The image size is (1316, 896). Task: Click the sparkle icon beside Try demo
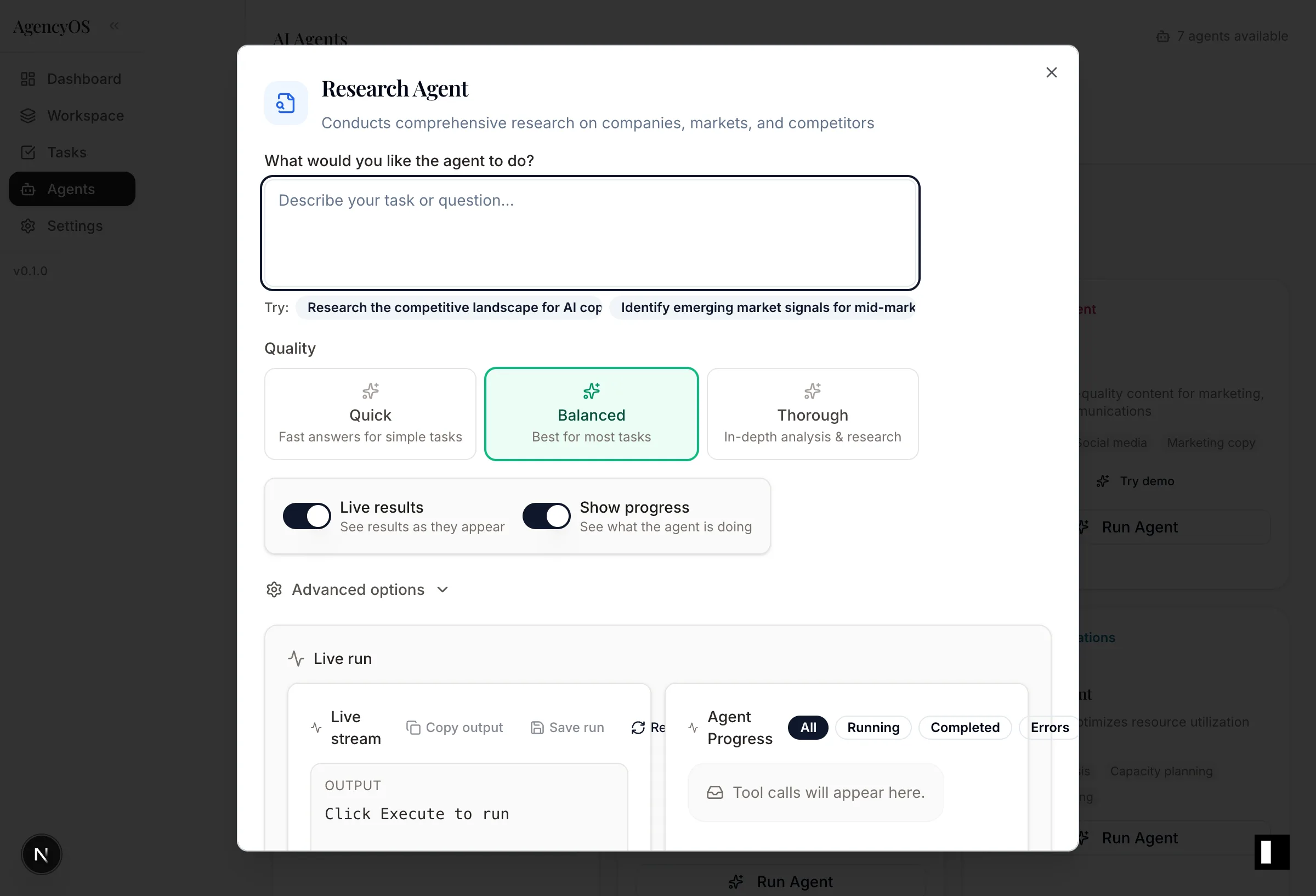point(1102,481)
